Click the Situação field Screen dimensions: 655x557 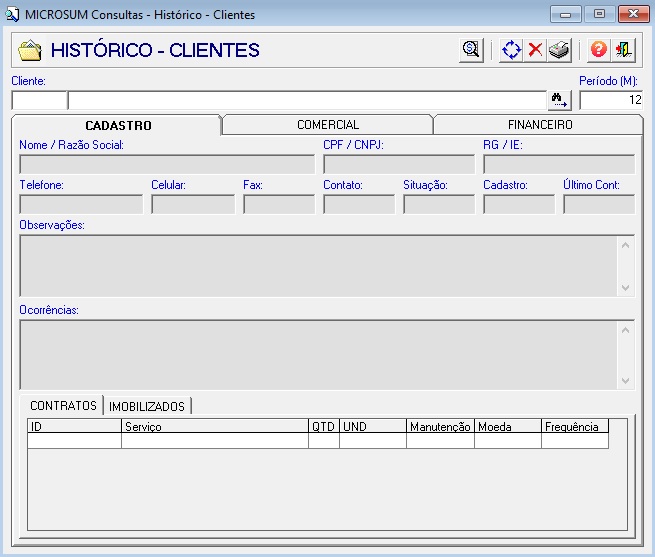click(439, 204)
